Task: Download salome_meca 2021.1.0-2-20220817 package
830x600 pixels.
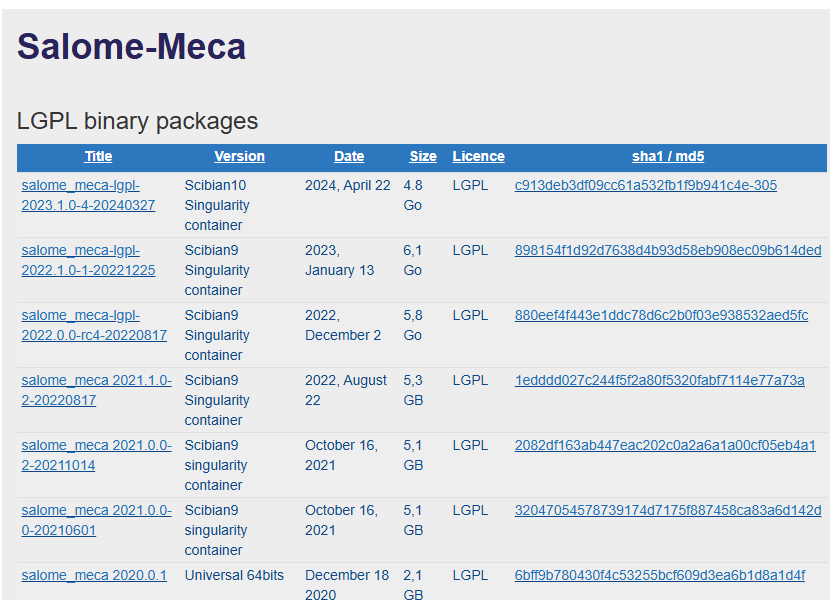Action: (x=96, y=390)
